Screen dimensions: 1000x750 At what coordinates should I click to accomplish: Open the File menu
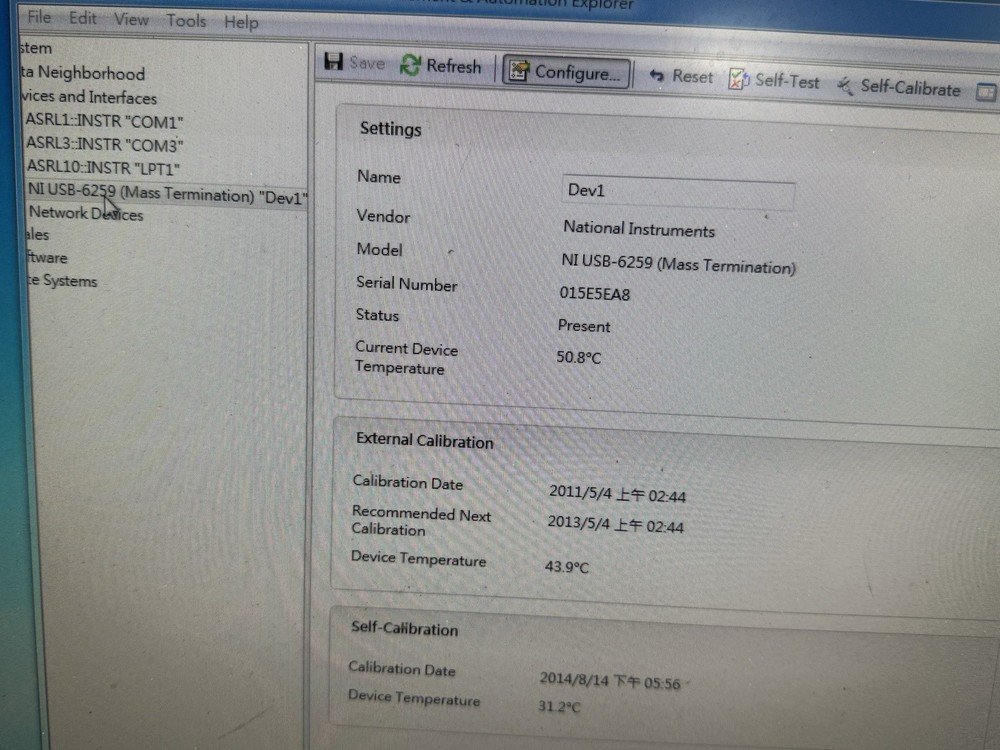click(39, 17)
